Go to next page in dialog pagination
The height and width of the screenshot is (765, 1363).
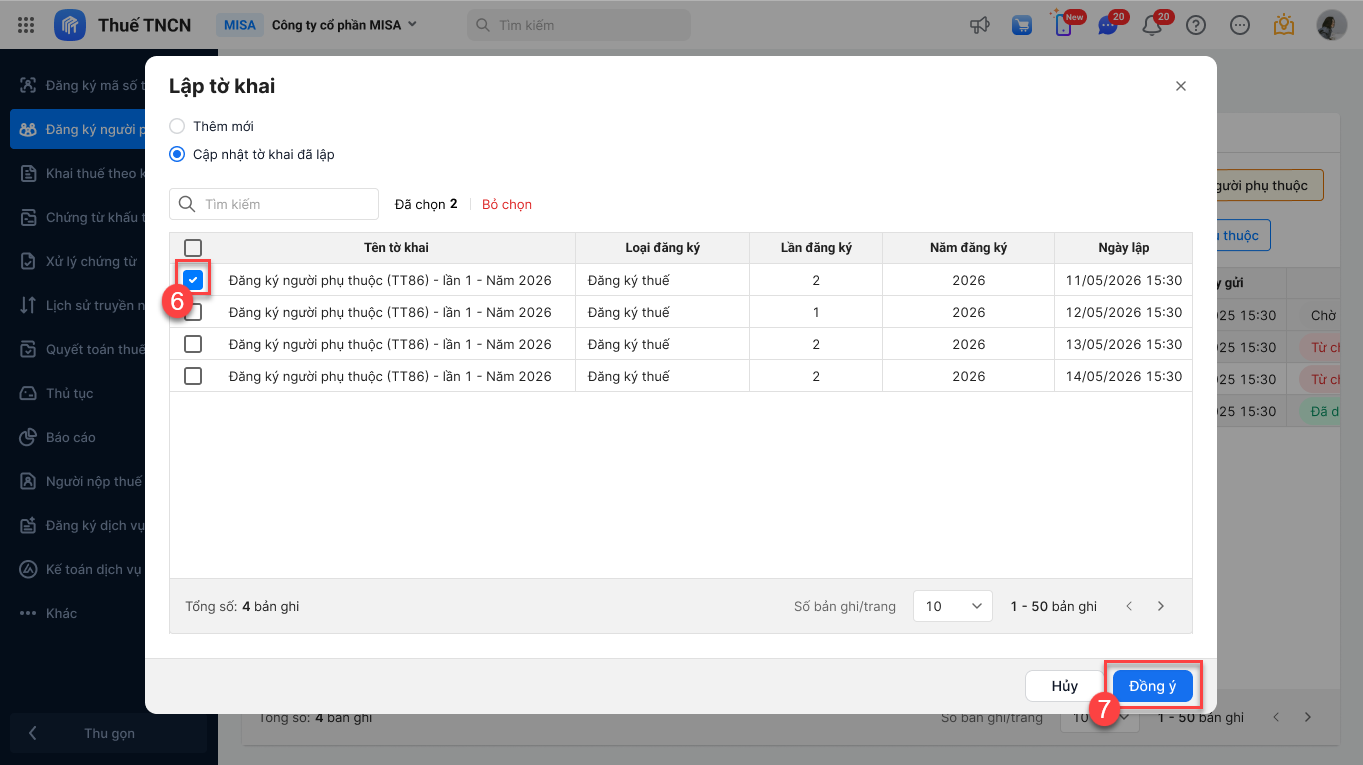[x=1161, y=606]
